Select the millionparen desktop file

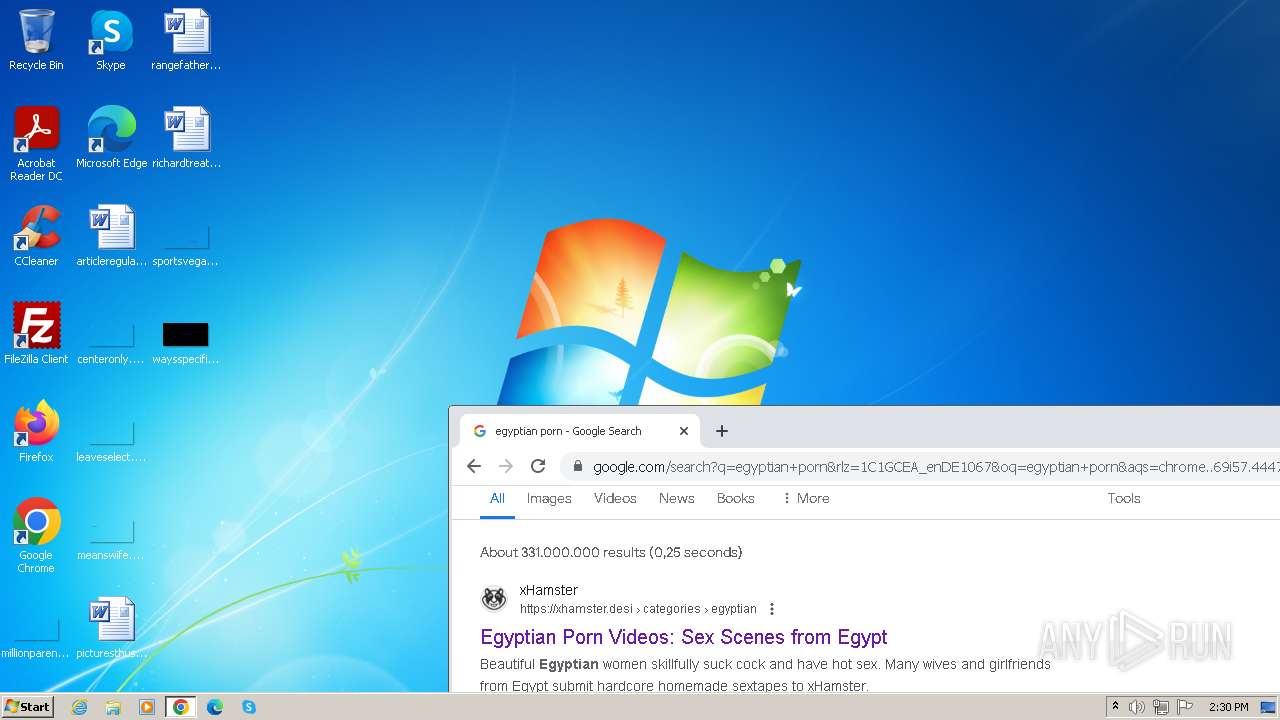36,635
